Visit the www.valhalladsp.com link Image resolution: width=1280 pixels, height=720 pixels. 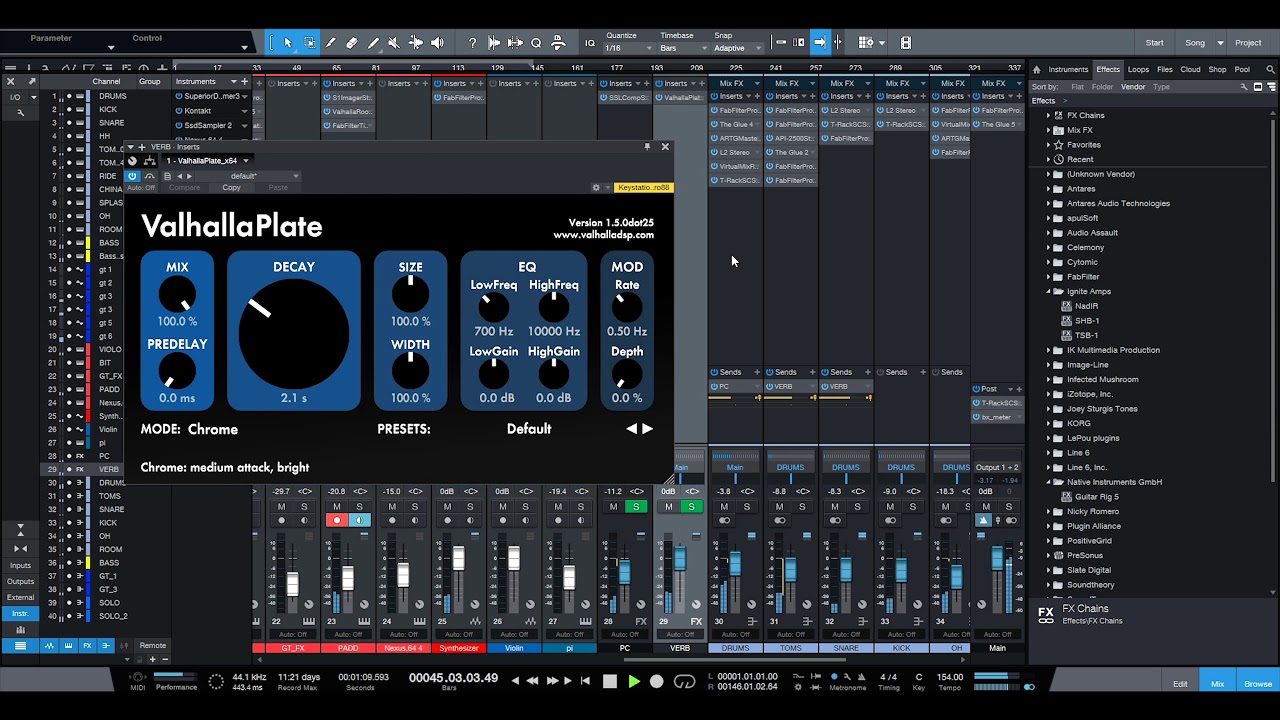603,236
